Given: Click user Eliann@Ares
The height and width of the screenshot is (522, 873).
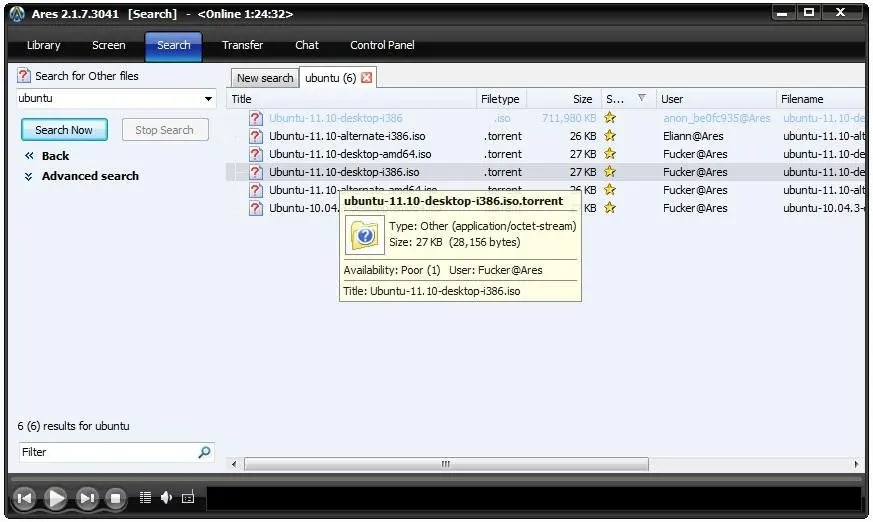Looking at the screenshot, I should (x=693, y=136).
